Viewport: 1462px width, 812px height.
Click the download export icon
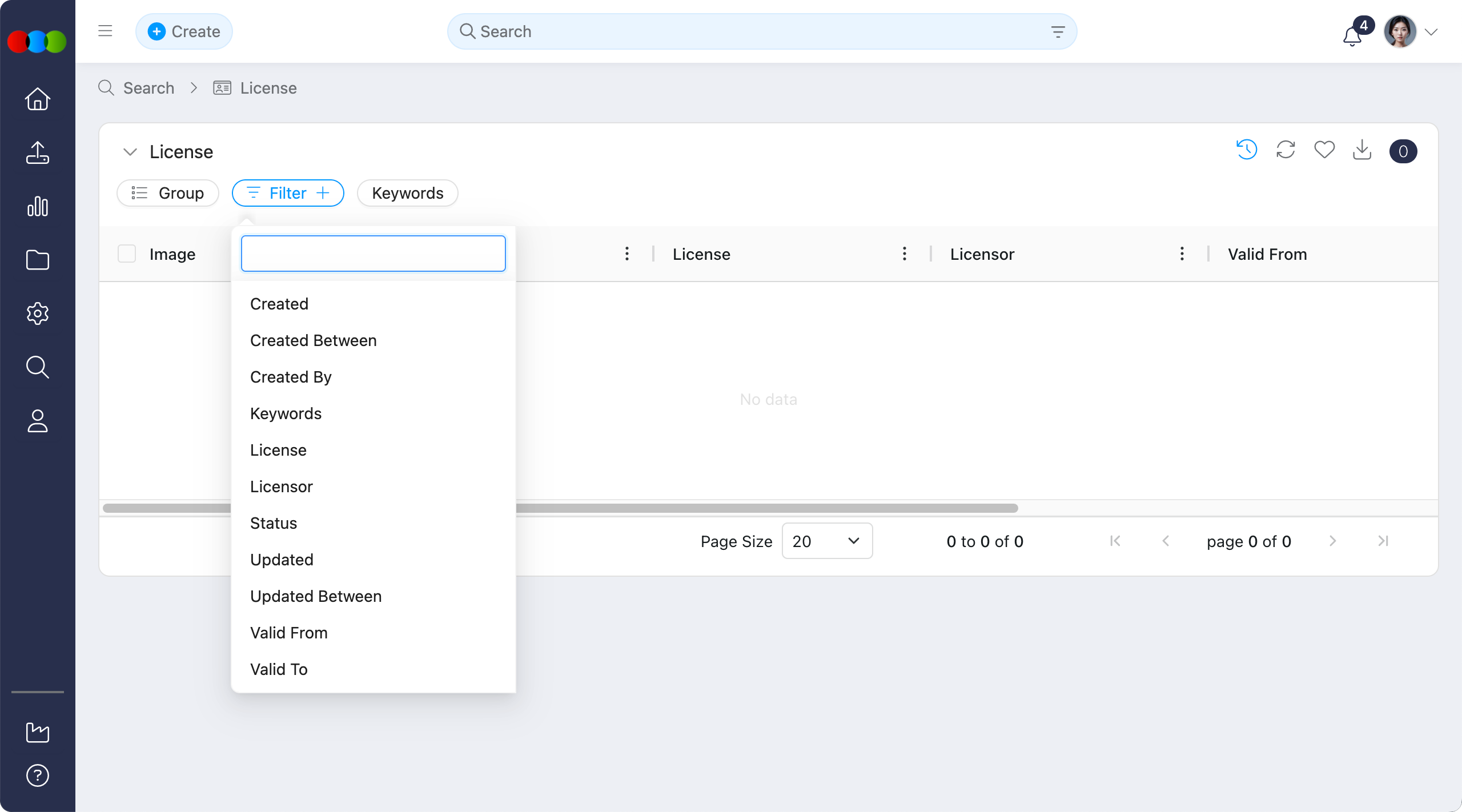(1362, 150)
